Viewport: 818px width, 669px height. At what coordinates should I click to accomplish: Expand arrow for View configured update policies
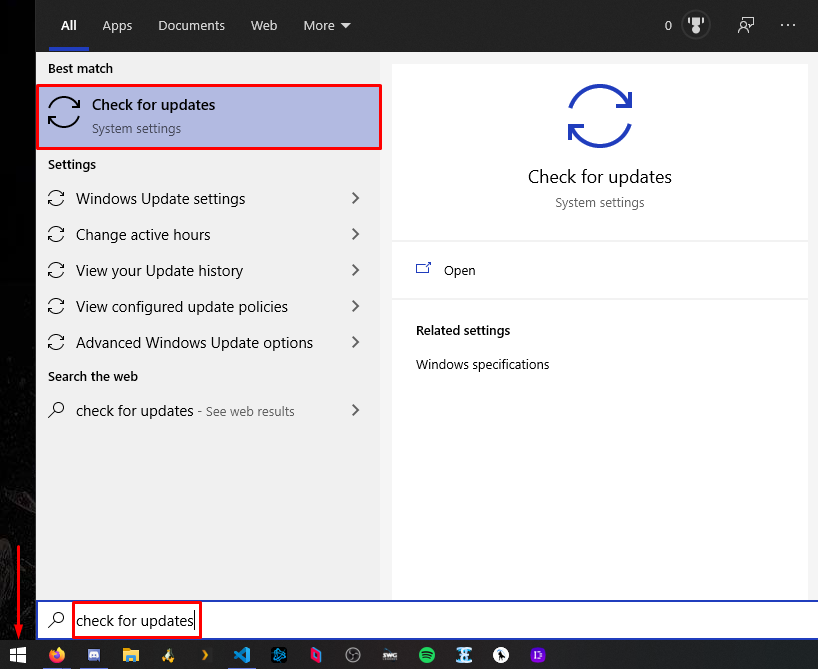click(355, 306)
